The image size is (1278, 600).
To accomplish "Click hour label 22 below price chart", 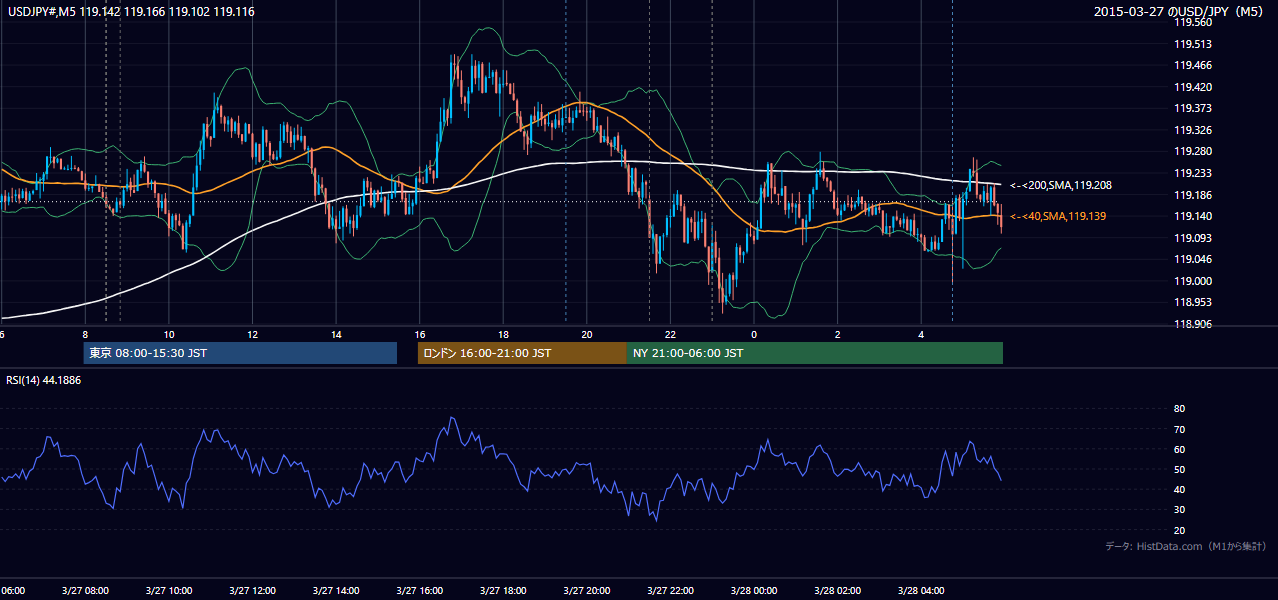I will [670, 335].
